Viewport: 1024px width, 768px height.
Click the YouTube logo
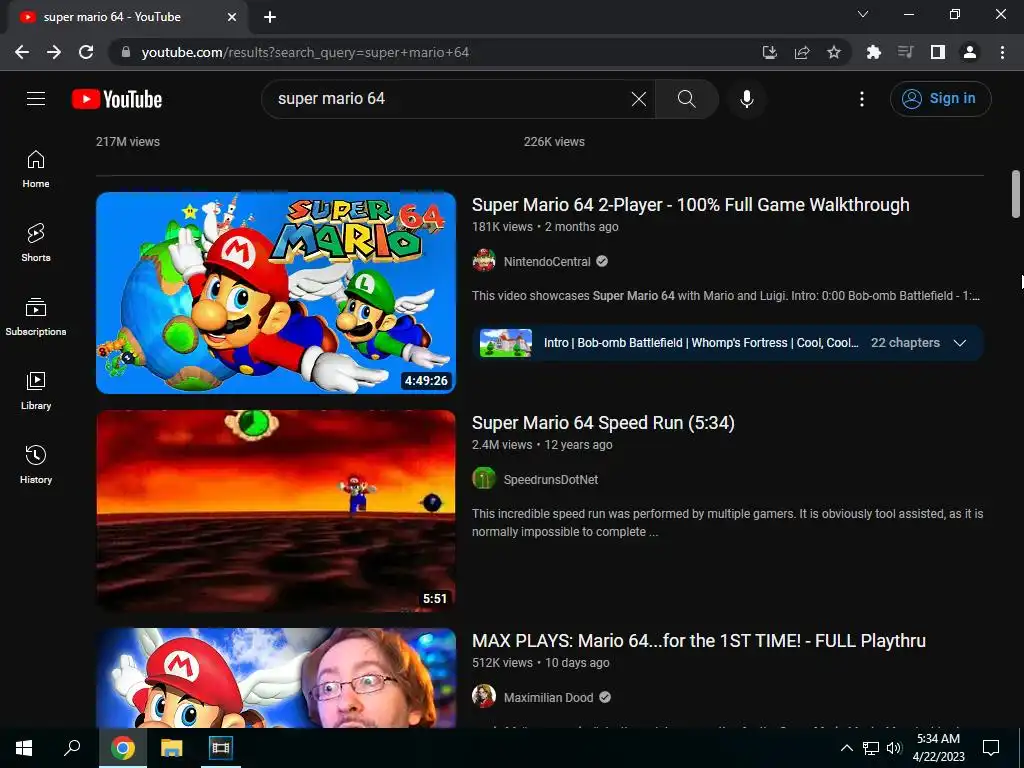[x=117, y=99]
